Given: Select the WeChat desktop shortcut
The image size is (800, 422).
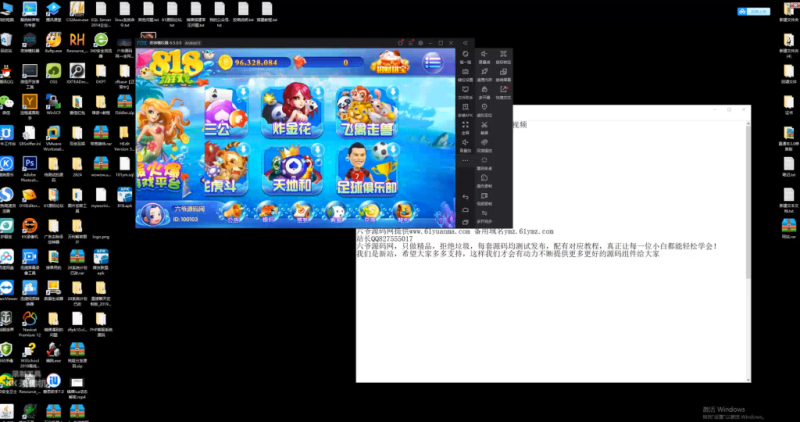Looking at the screenshot, I should (x=6, y=104).
